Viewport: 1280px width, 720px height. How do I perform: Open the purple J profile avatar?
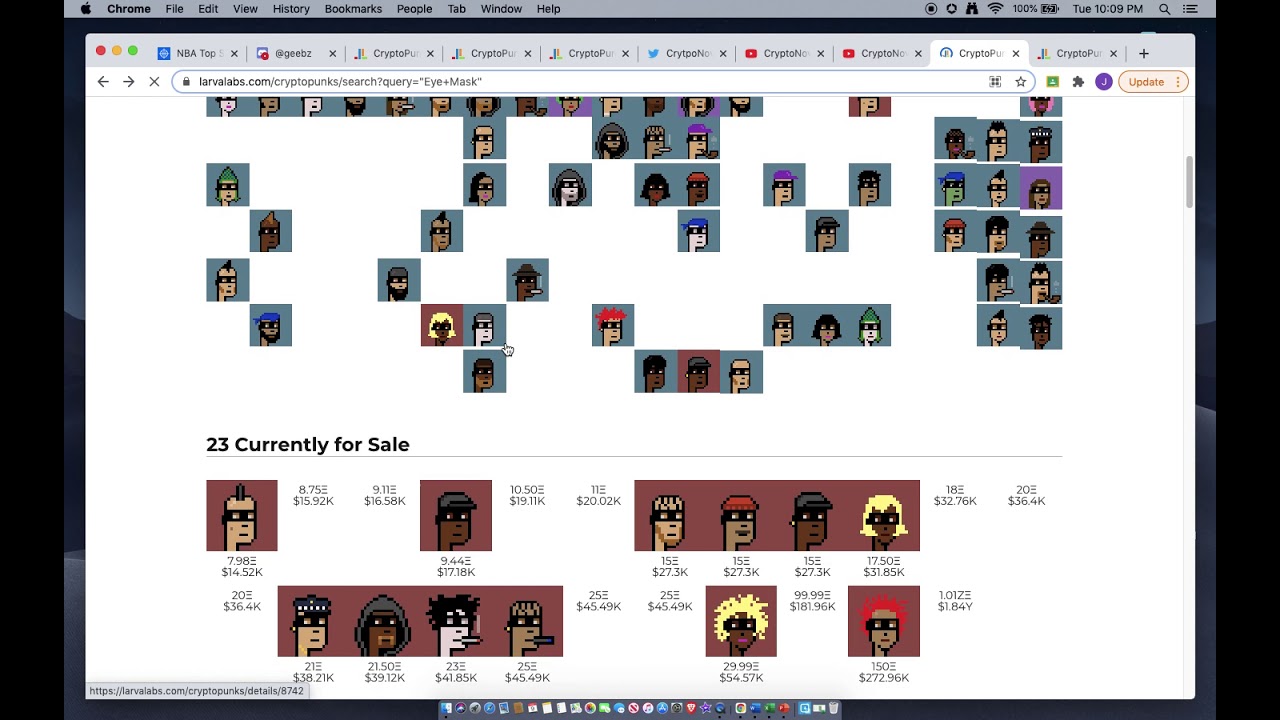(x=1103, y=82)
